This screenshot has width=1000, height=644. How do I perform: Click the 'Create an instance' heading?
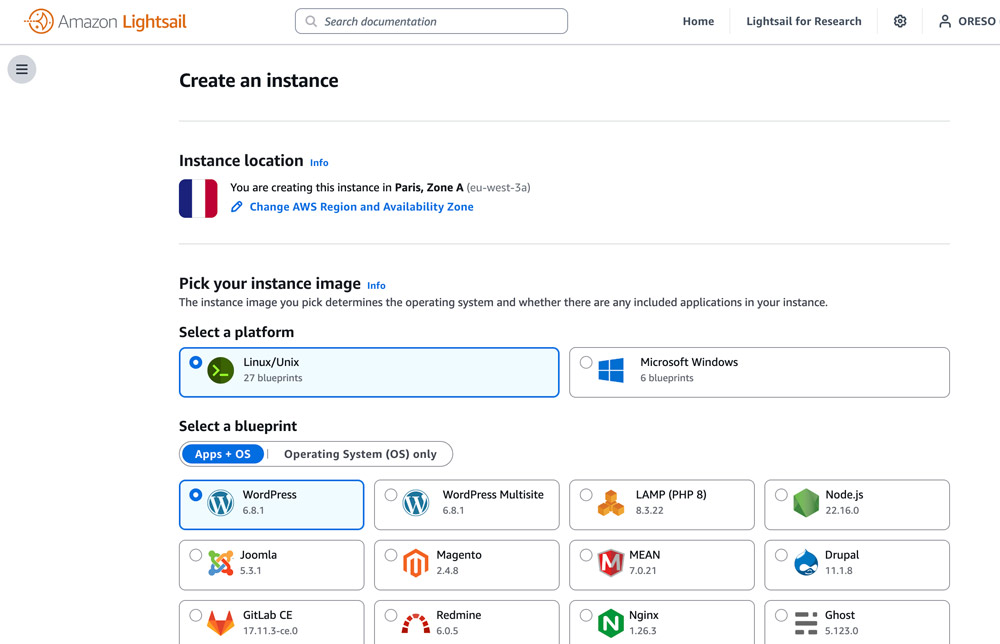[x=258, y=80]
